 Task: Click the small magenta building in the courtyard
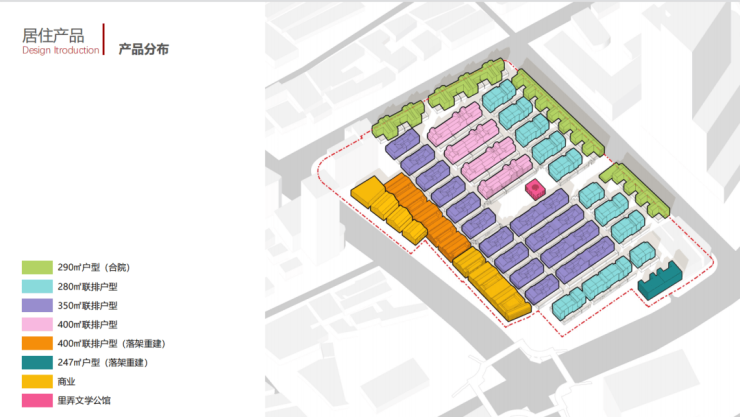(536, 189)
